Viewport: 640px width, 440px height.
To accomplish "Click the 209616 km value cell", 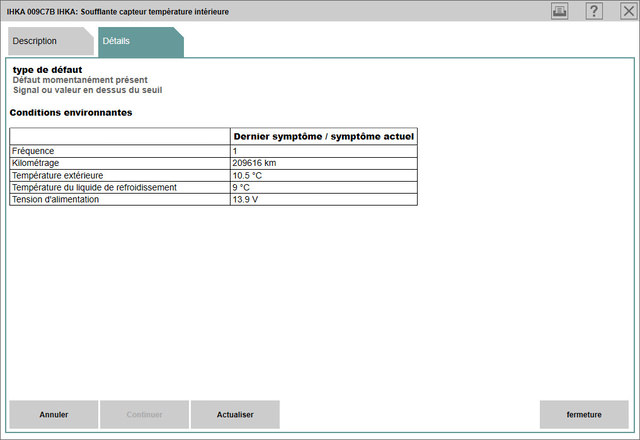I will tap(324, 163).
